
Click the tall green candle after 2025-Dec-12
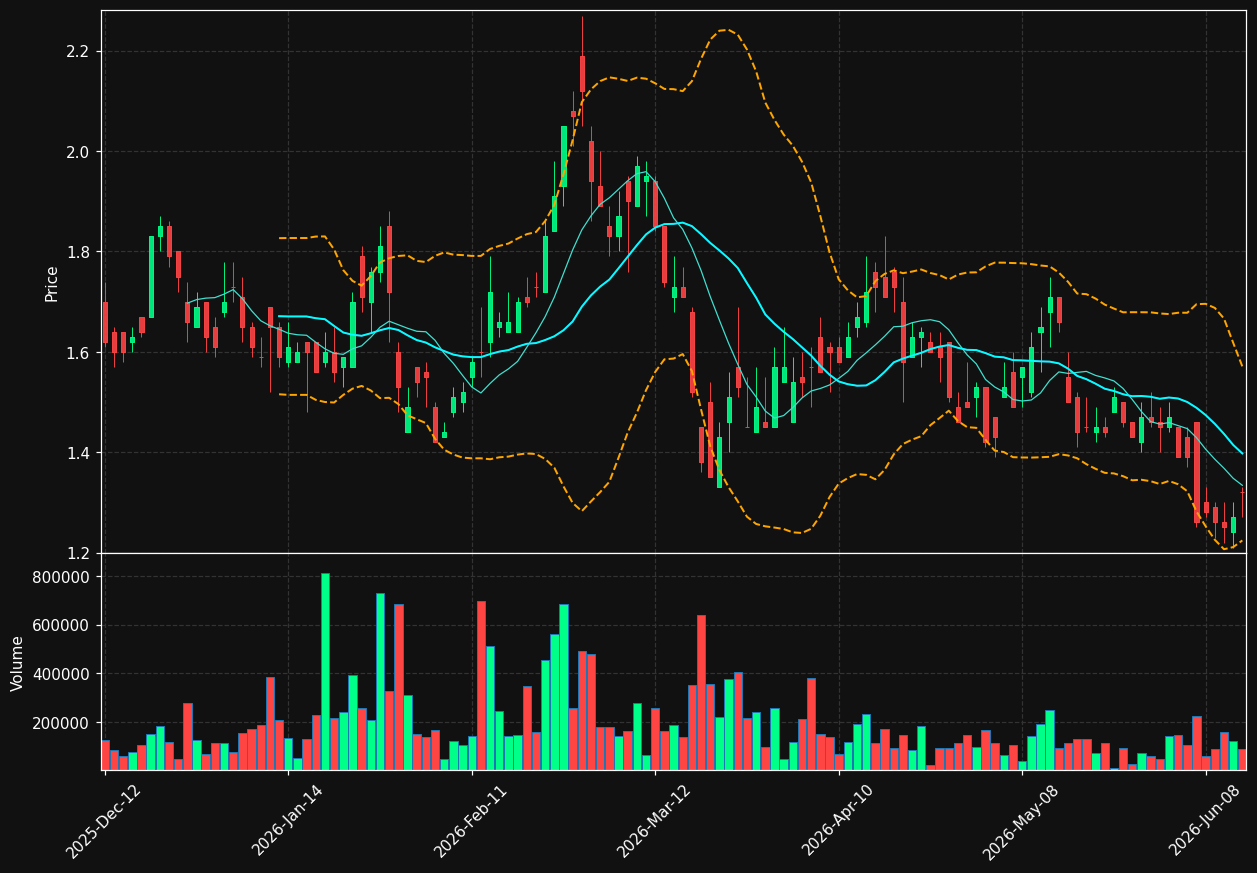(152, 277)
